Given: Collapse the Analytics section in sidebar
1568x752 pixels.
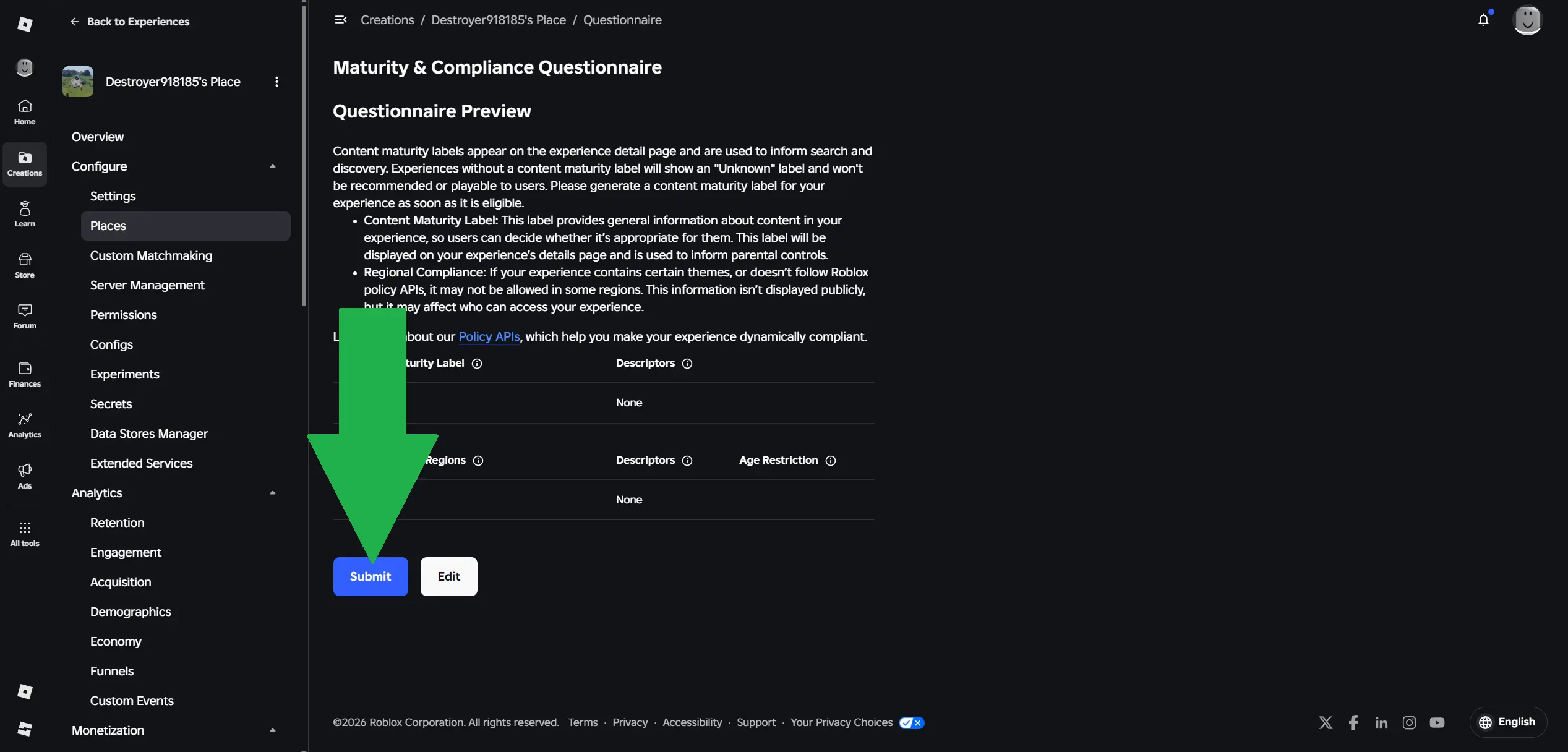Looking at the screenshot, I should click(x=273, y=493).
